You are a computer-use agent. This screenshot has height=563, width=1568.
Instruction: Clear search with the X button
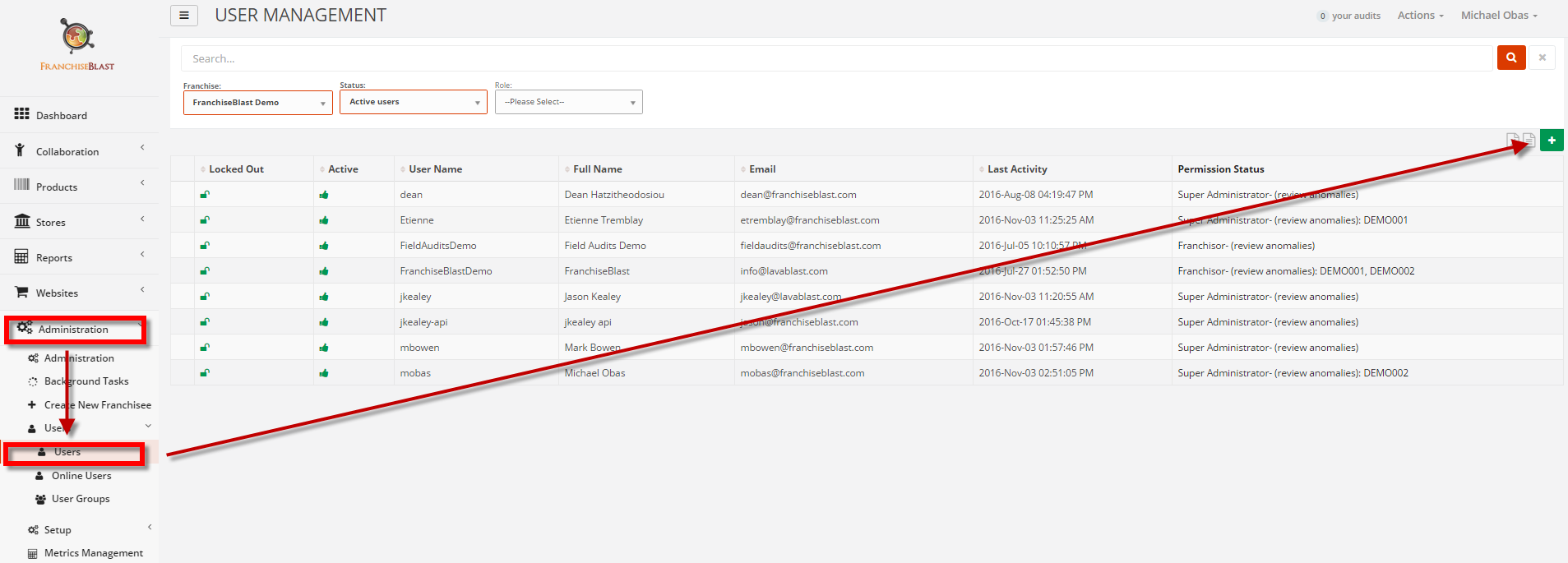(1543, 58)
